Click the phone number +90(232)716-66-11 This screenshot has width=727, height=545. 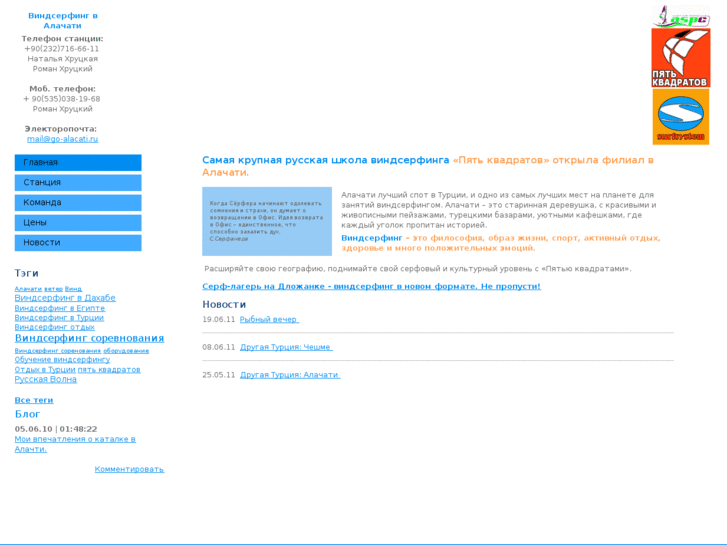pos(62,49)
